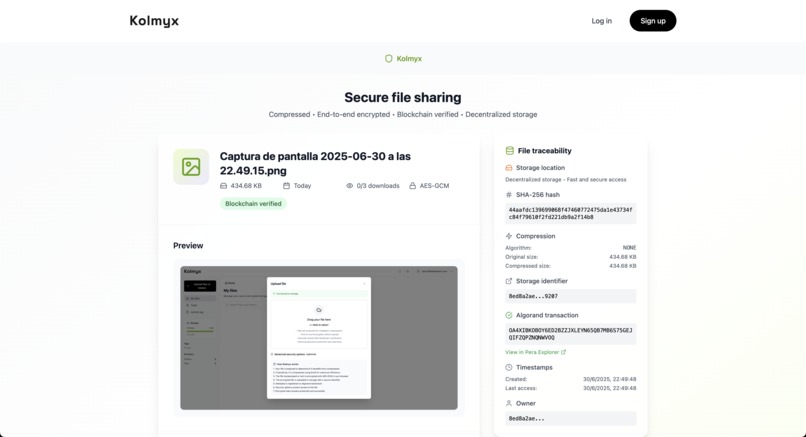
Task: Click the AES-GCM encryption label
Action: 434,186
